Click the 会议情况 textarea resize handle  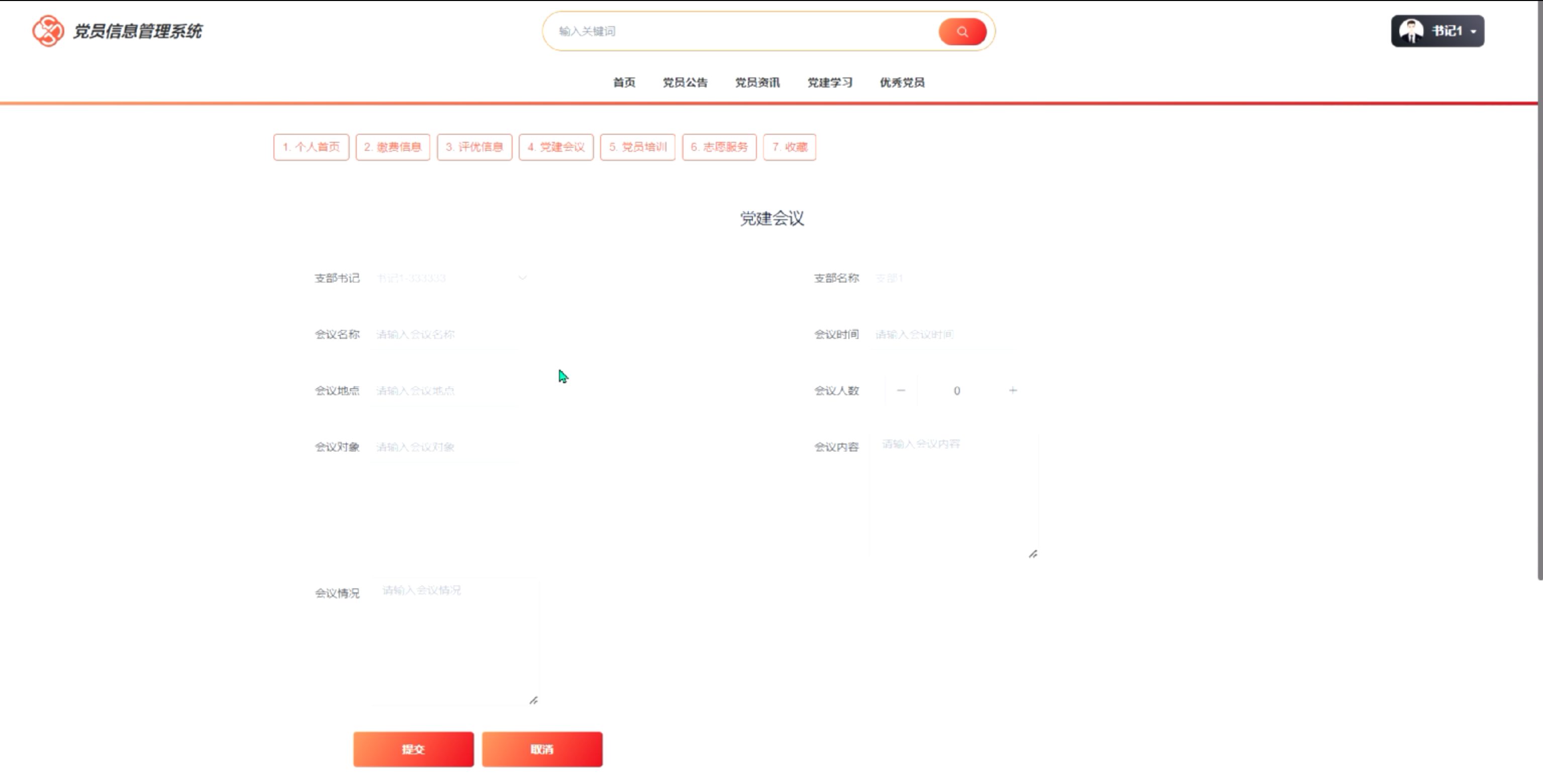tap(534, 700)
